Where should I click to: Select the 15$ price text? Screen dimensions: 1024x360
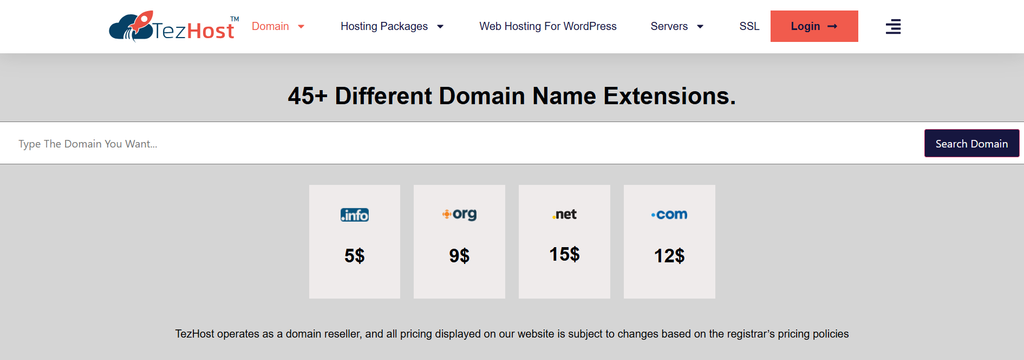coord(564,254)
